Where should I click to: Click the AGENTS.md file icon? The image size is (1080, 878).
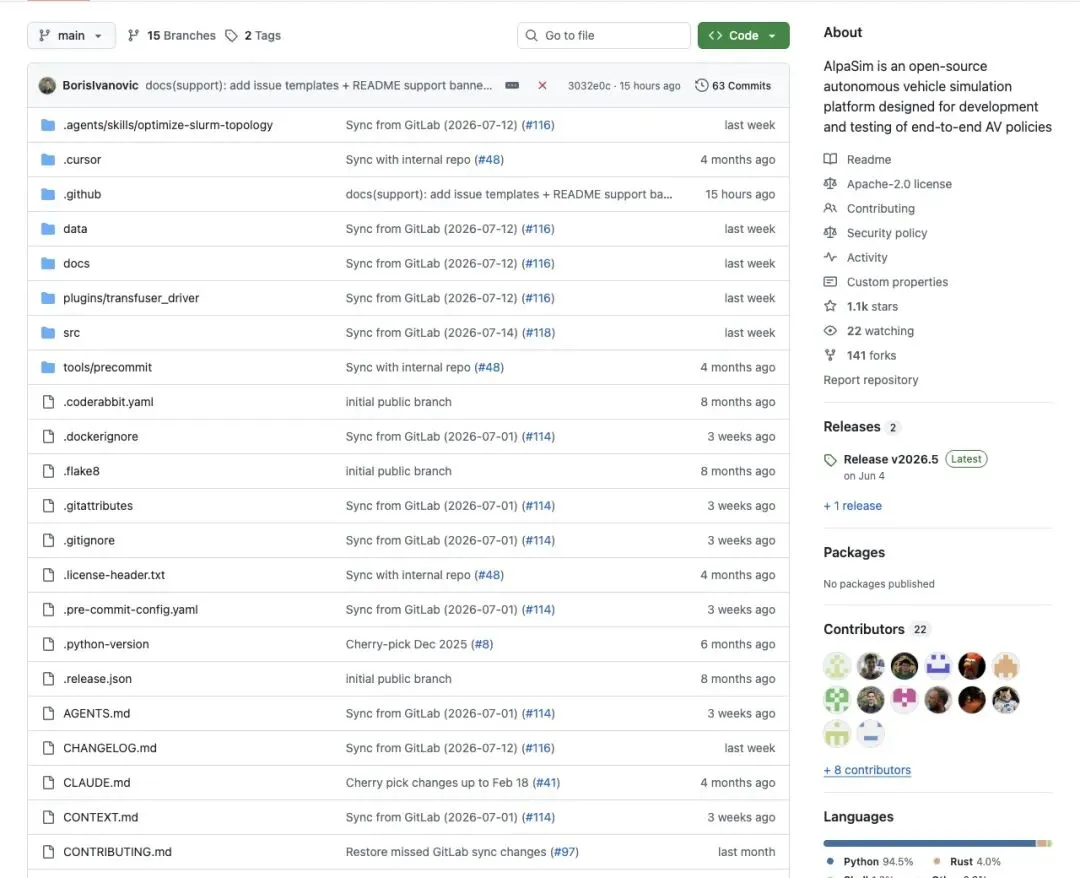coord(48,713)
